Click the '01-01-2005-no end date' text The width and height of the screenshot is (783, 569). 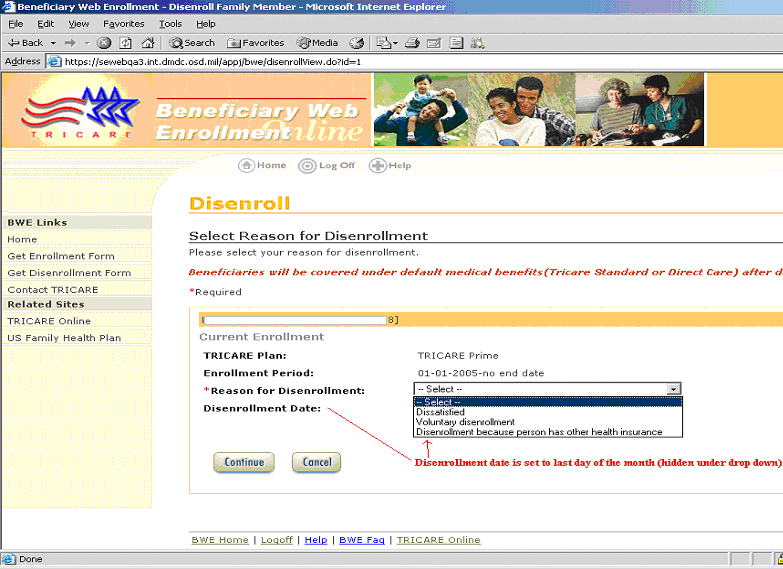click(481, 373)
